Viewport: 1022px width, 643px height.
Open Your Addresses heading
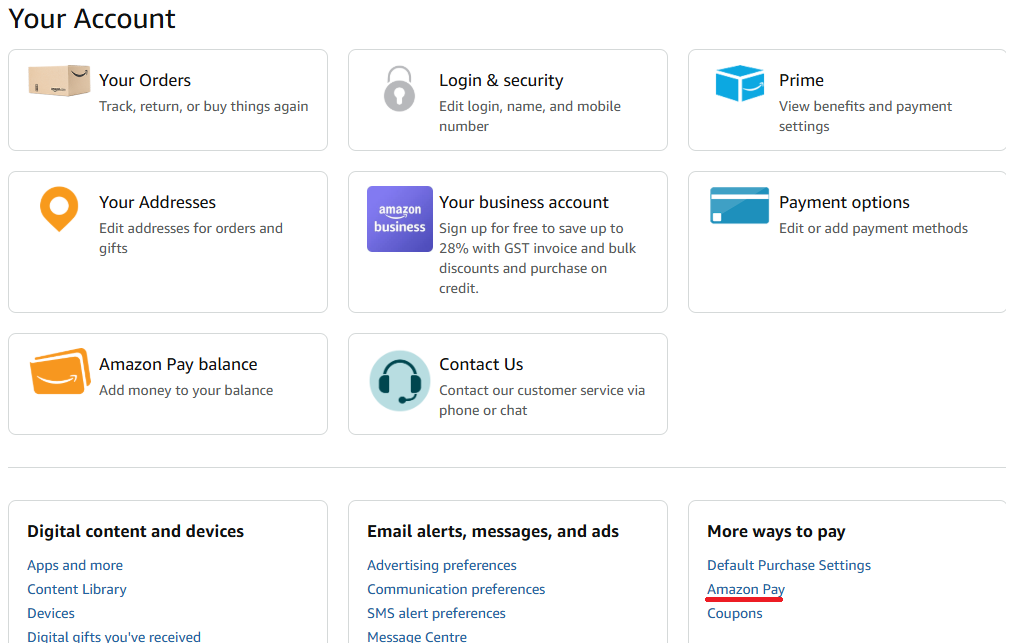click(x=157, y=202)
